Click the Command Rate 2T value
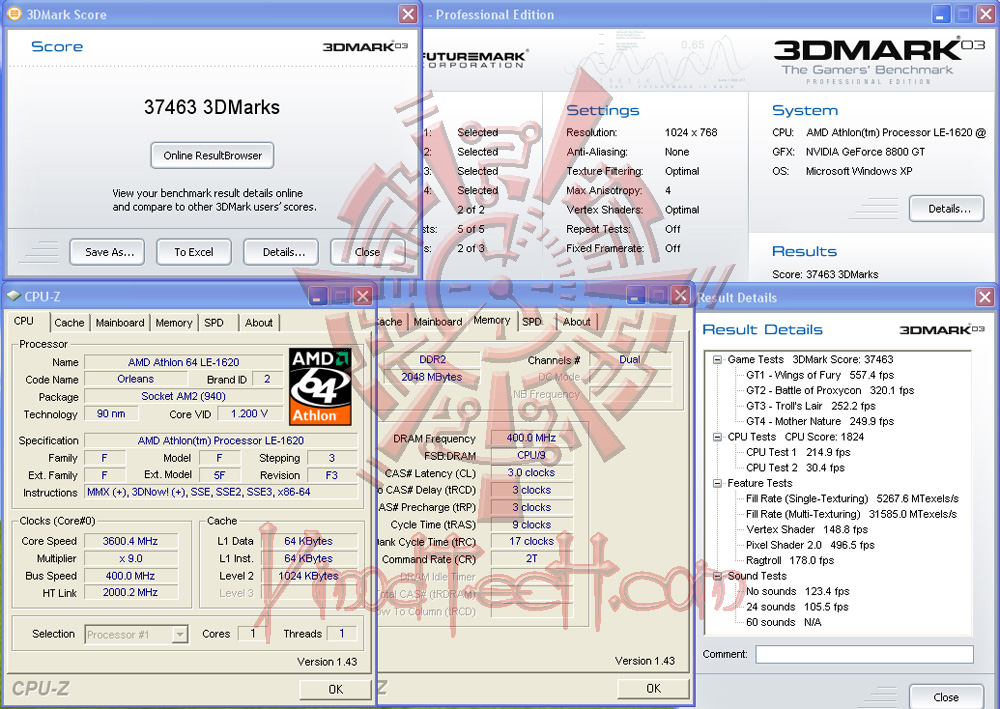This screenshot has width=1000, height=709. pos(531,559)
